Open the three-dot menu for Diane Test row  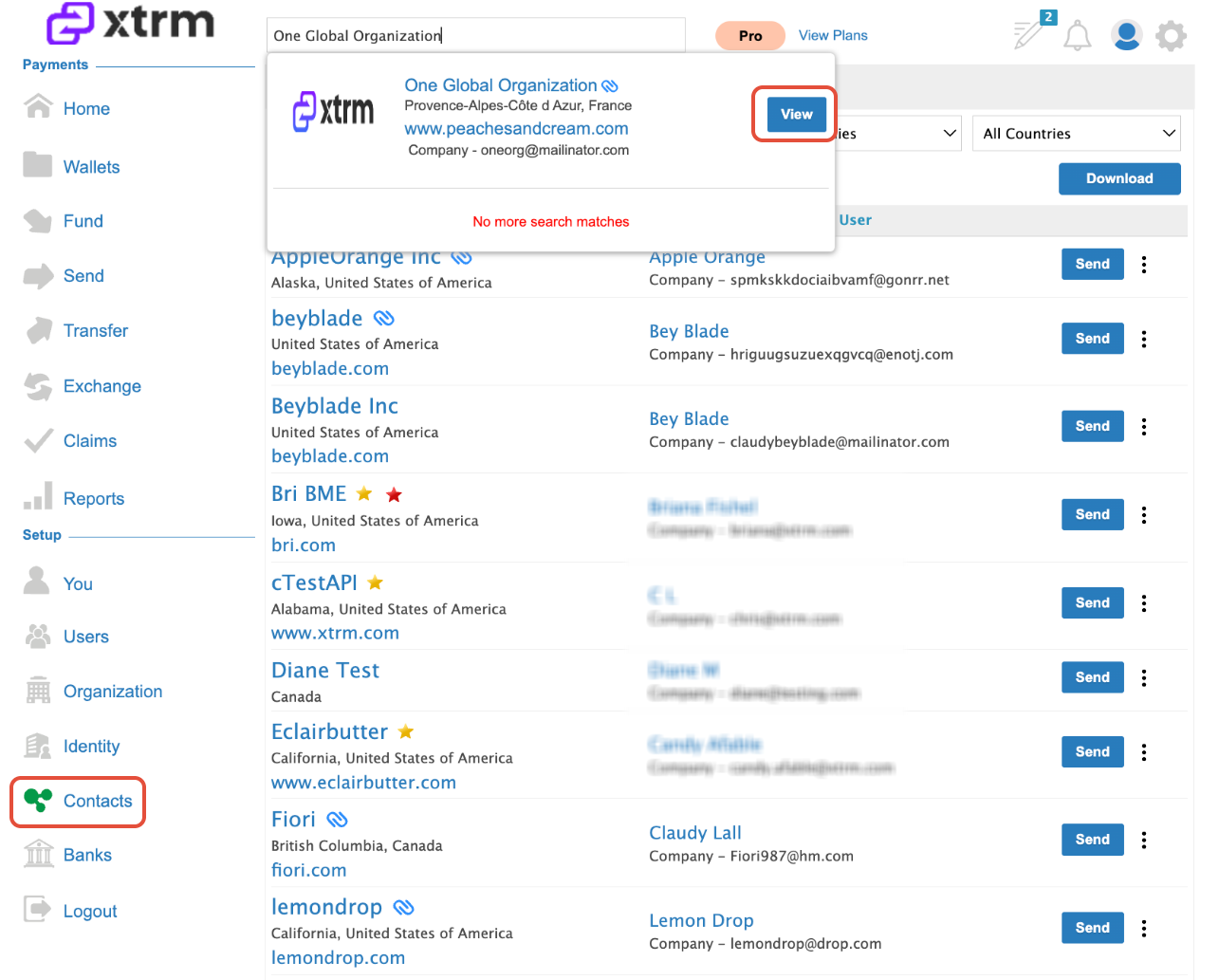1144,677
